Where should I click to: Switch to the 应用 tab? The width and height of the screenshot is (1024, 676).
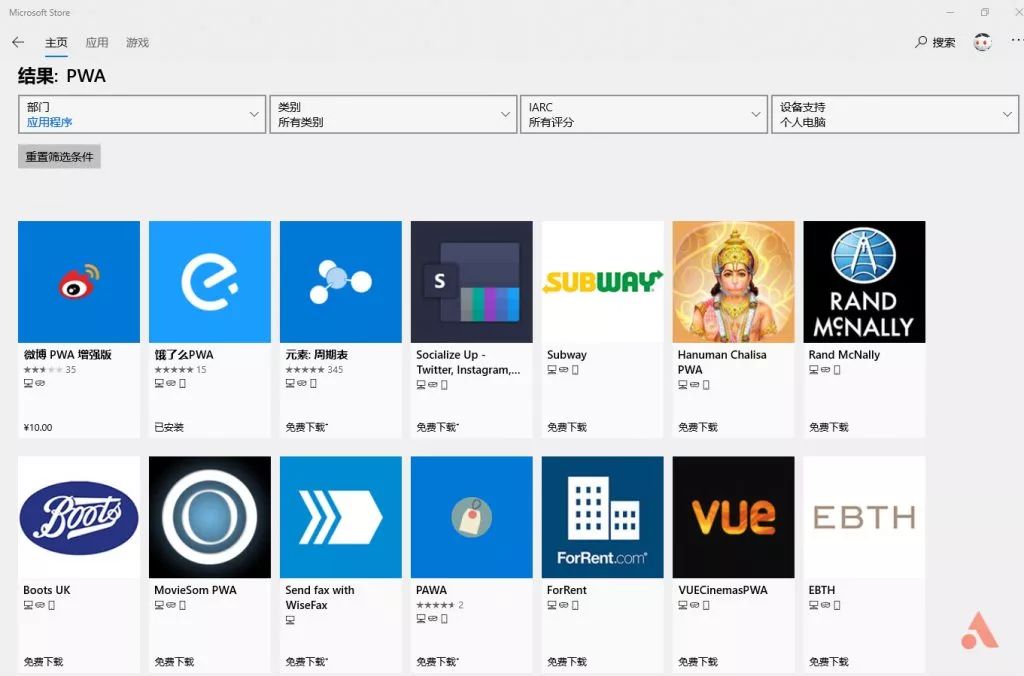coord(97,42)
